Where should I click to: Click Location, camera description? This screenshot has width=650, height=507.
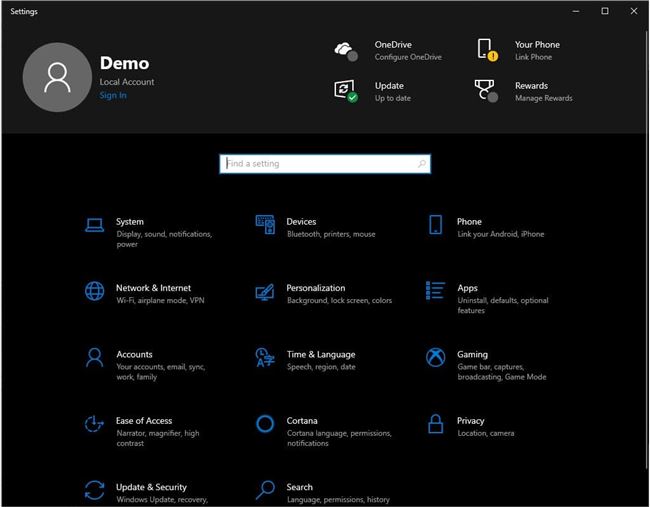(485, 433)
